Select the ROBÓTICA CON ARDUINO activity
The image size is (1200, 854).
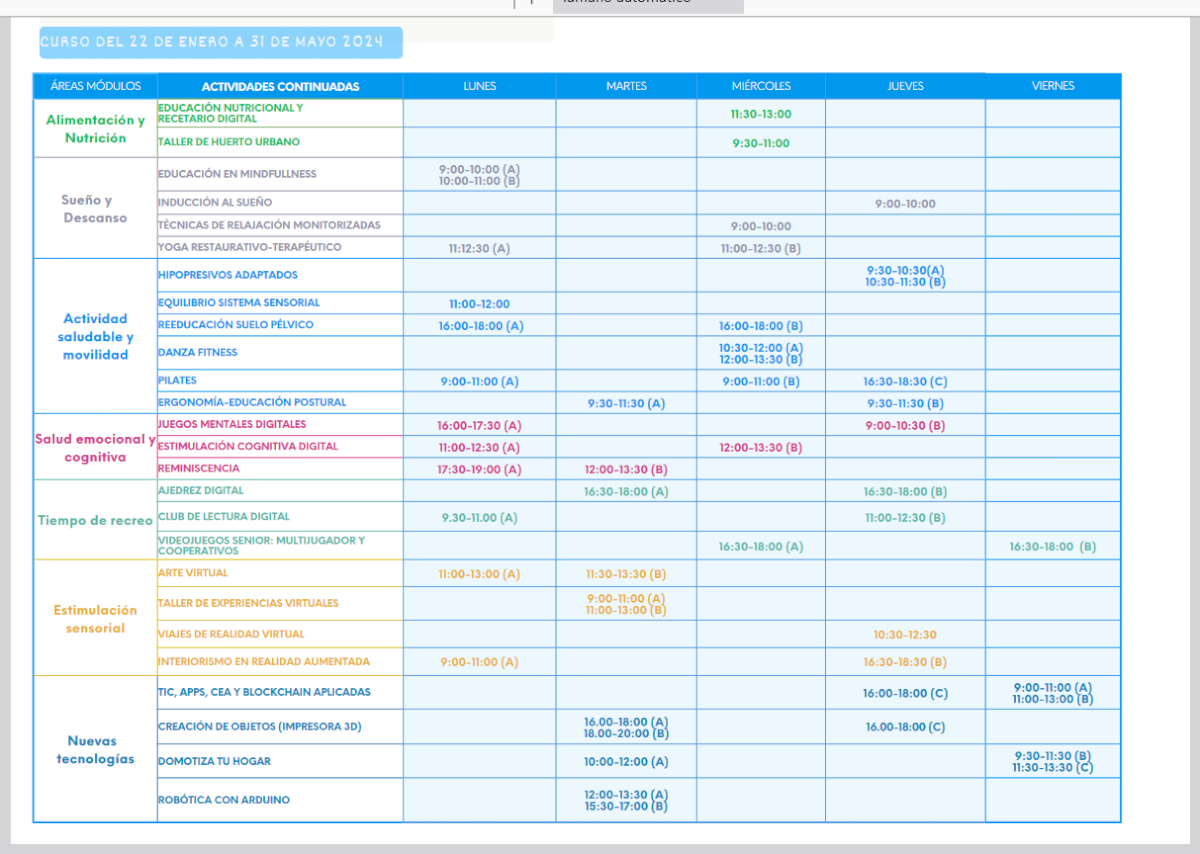224,800
